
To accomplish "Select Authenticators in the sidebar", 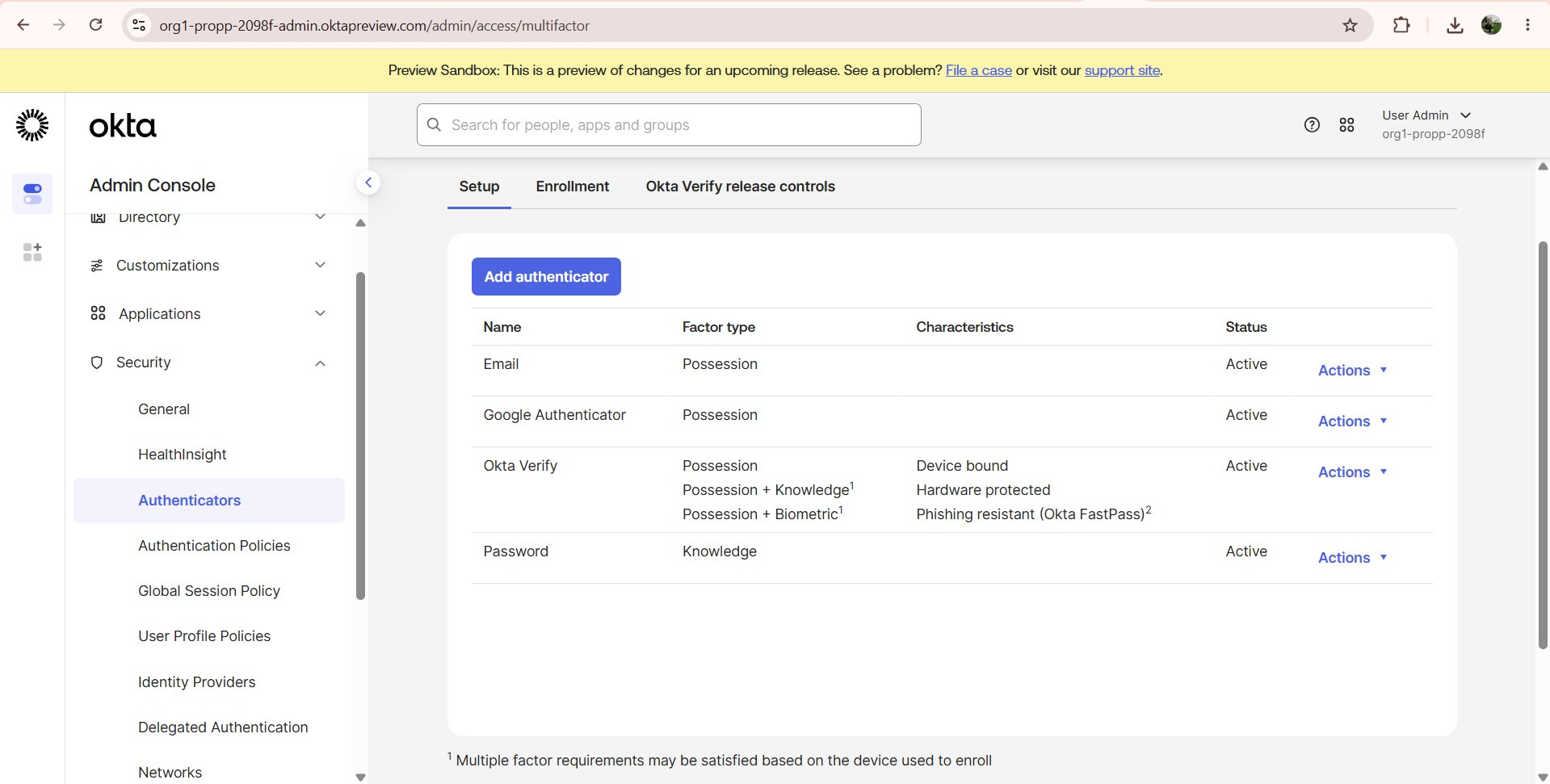I will point(209,501).
